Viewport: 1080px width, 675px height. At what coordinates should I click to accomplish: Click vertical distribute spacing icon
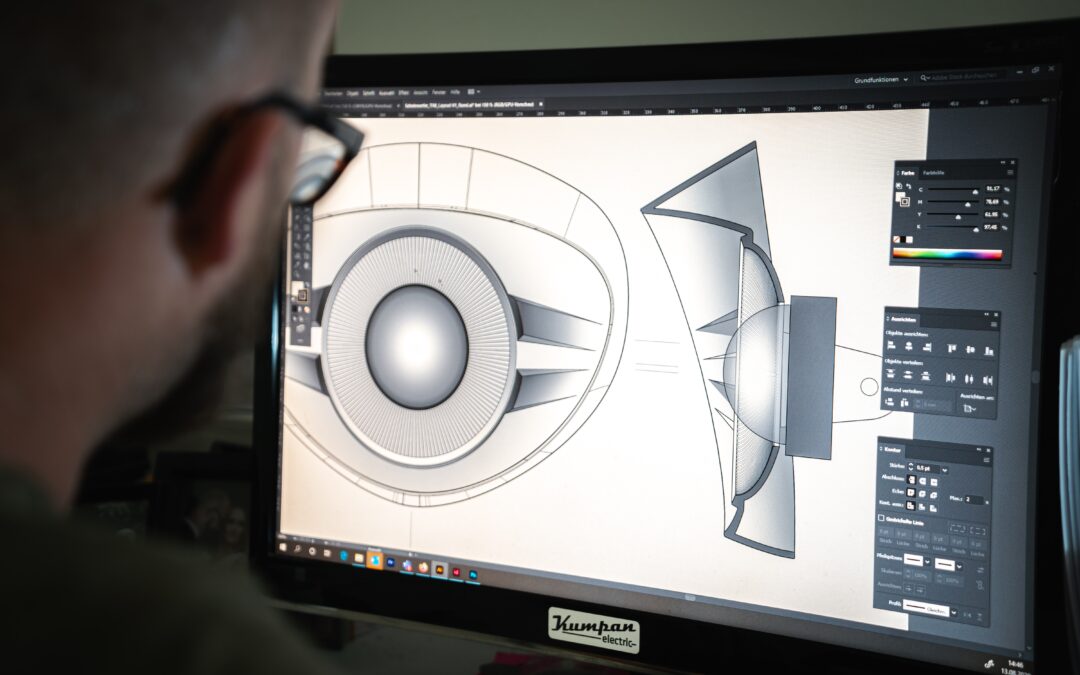point(890,402)
